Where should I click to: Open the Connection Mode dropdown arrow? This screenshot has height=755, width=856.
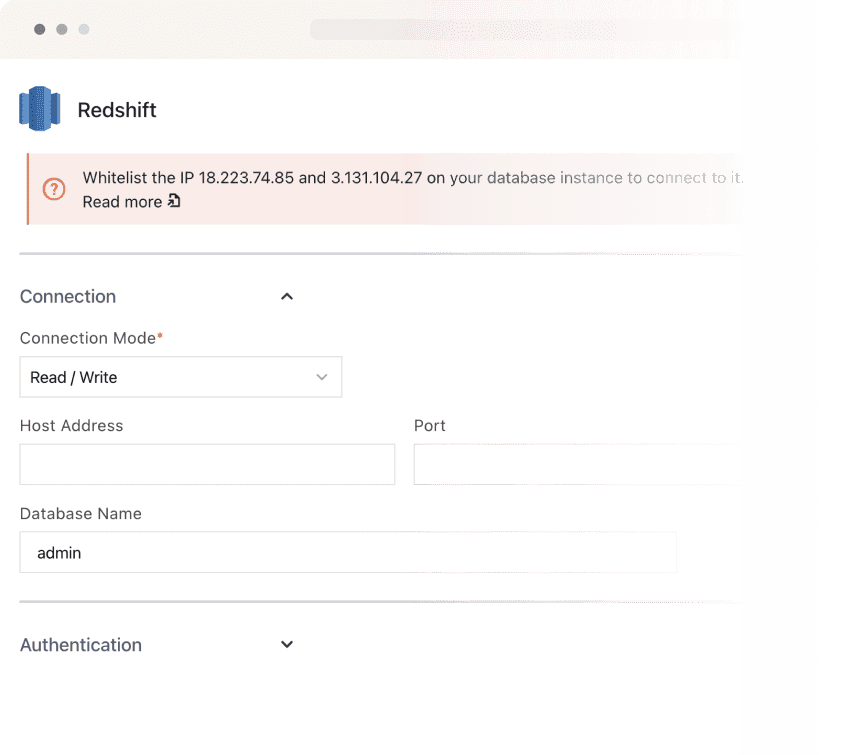pos(322,377)
